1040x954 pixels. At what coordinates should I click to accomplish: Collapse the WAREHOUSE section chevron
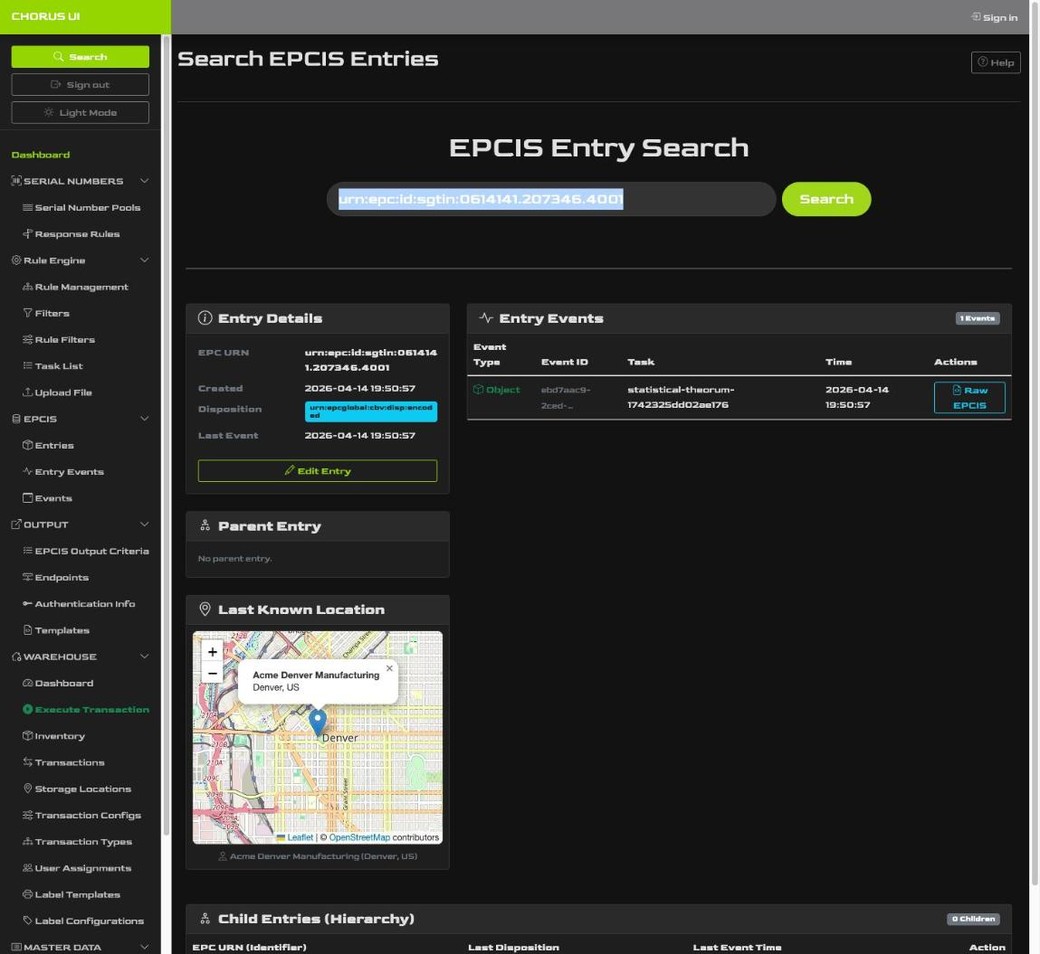tap(144, 657)
